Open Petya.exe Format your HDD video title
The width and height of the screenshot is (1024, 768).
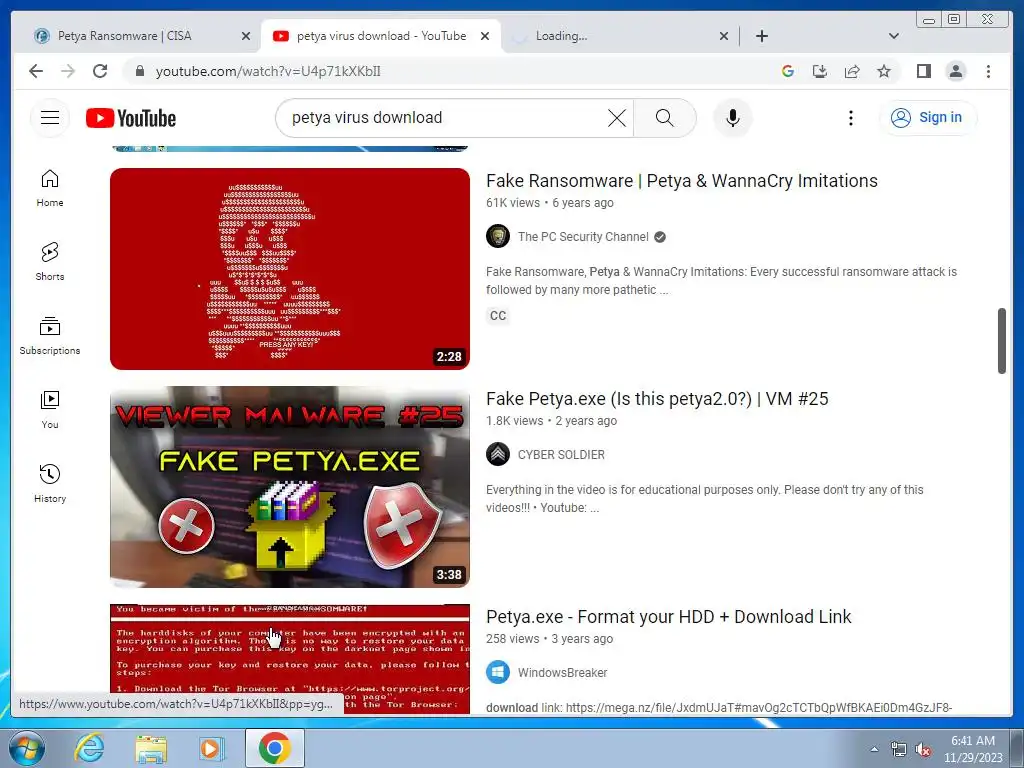coord(668,617)
